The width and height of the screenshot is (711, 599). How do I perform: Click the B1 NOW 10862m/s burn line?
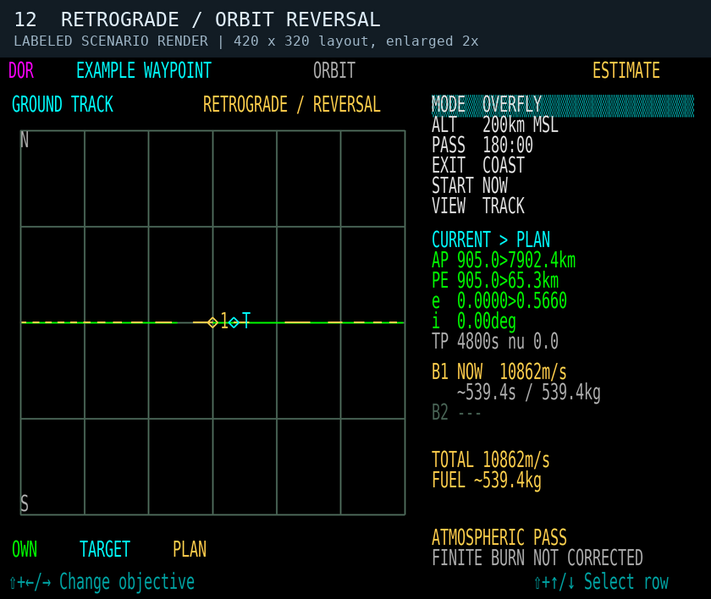pos(499,372)
